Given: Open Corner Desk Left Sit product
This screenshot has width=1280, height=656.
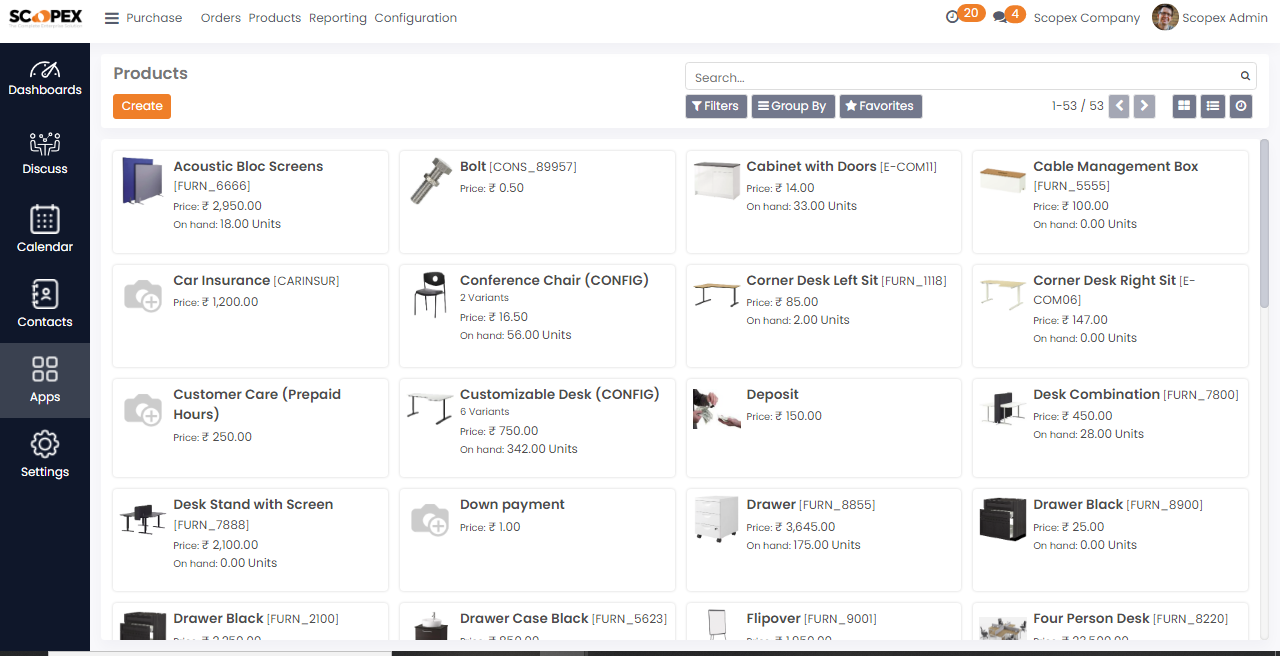Looking at the screenshot, I should 823,316.
